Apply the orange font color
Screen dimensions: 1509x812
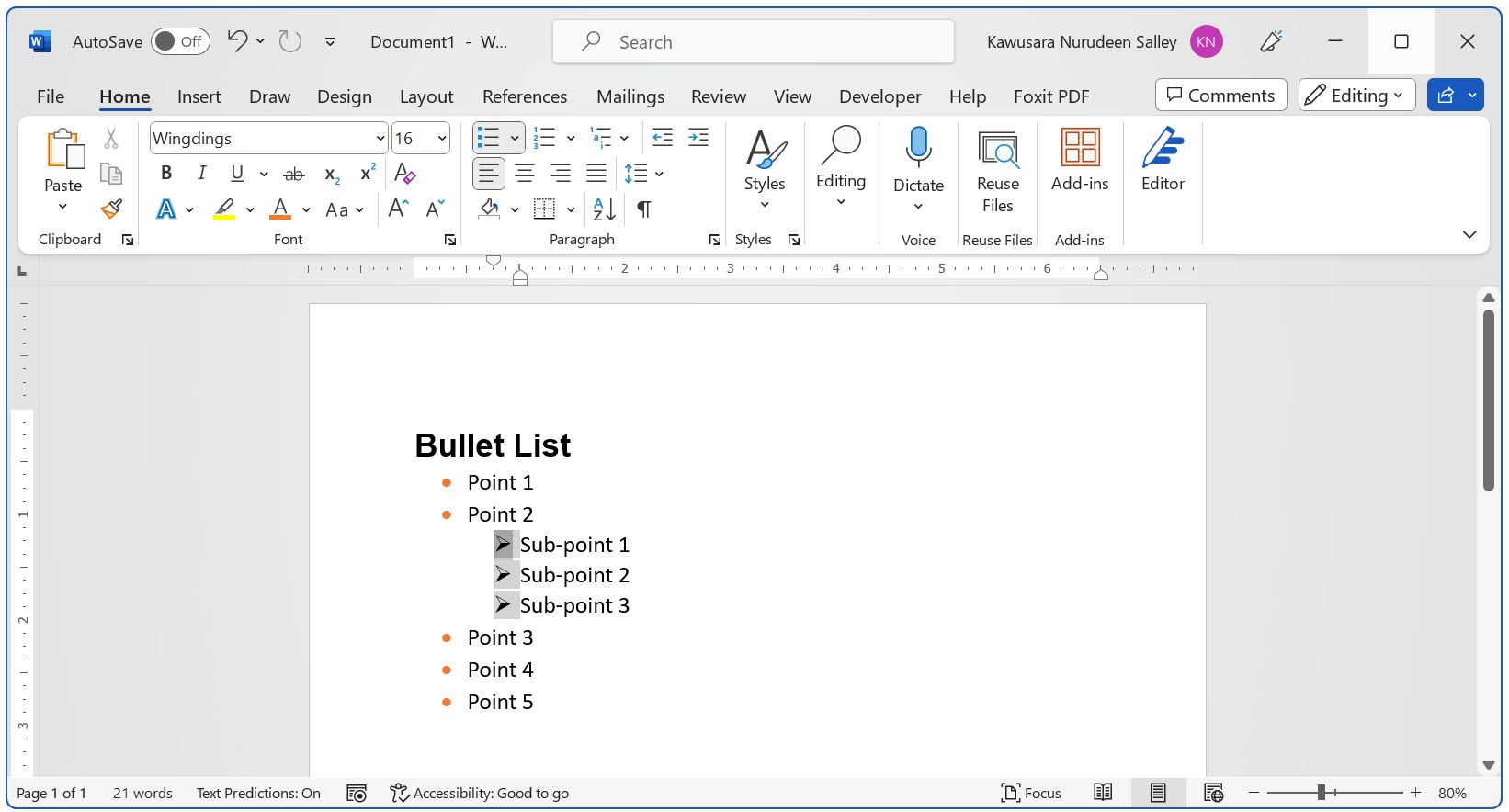[x=280, y=209]
